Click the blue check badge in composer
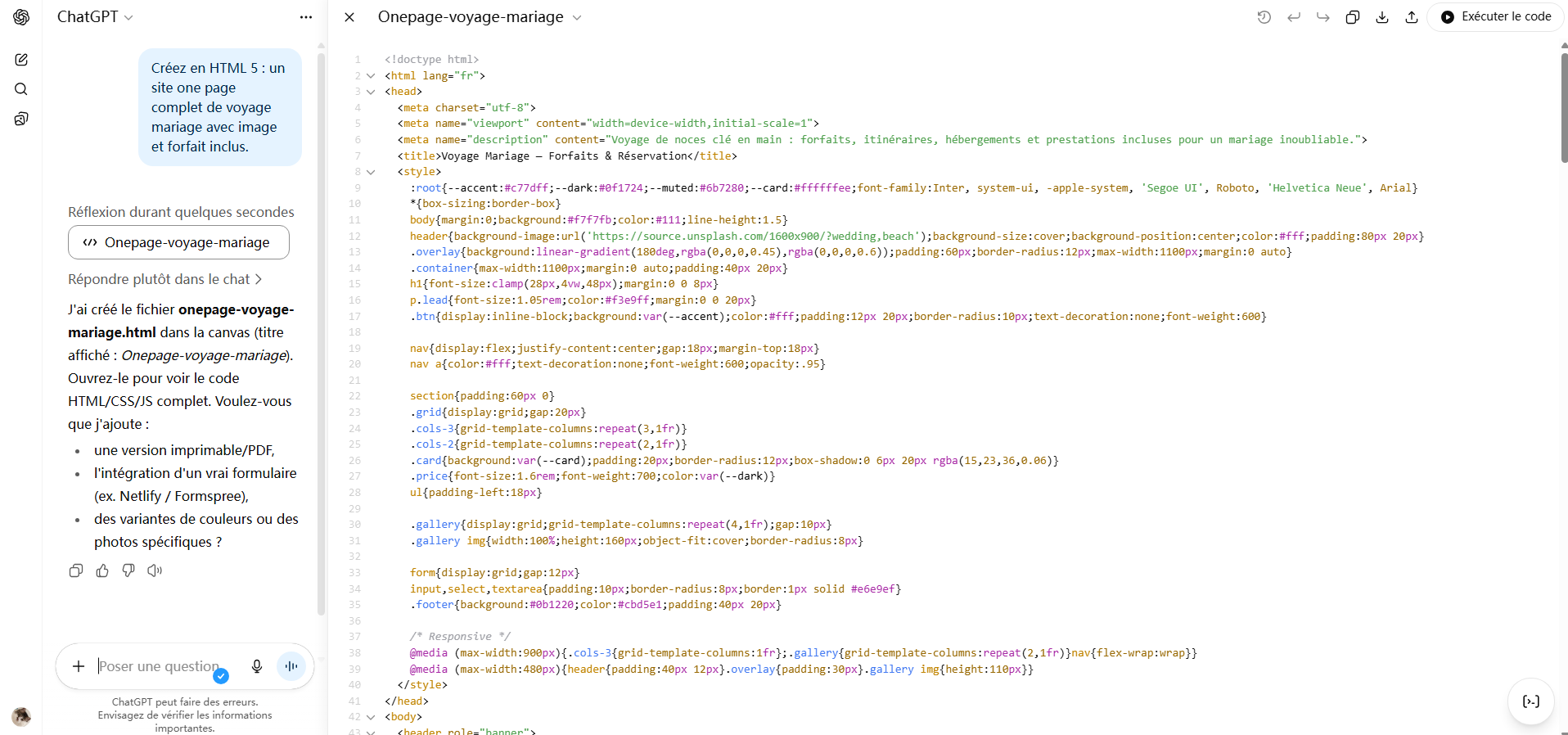Viewport: 1568px width, 735px height. [x=221, y=676]
